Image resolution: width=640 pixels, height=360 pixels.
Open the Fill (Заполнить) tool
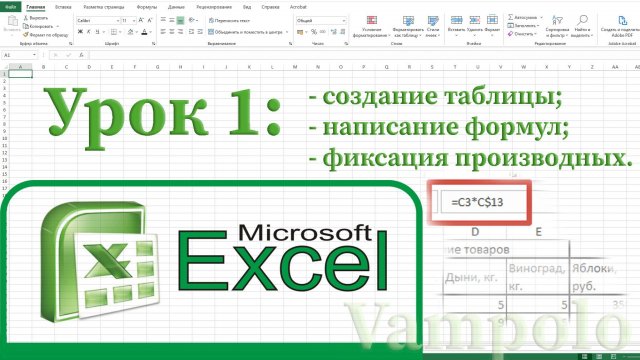pyautogui.click(x=522, y=26)
